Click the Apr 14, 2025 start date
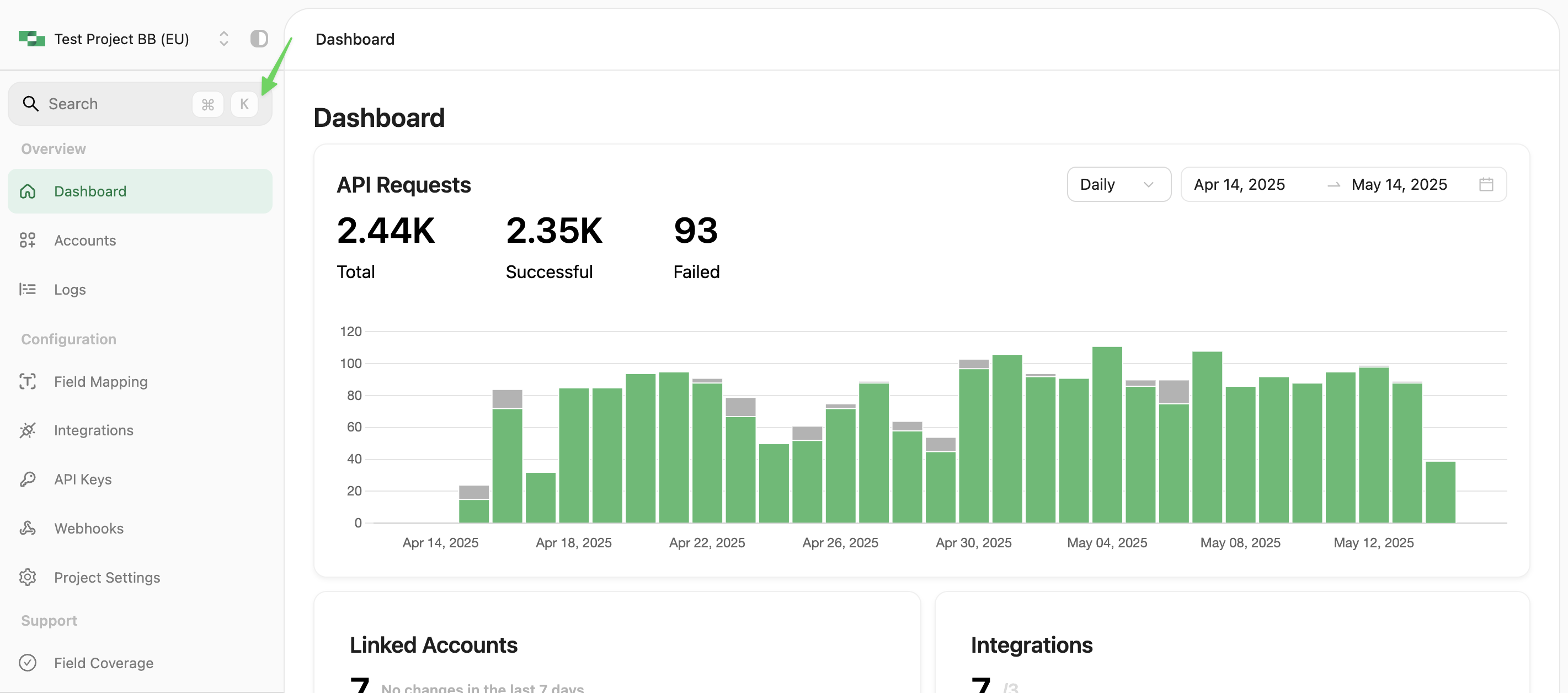Viewport: 1568px width, 693px height. click(x=1239, y=184)
